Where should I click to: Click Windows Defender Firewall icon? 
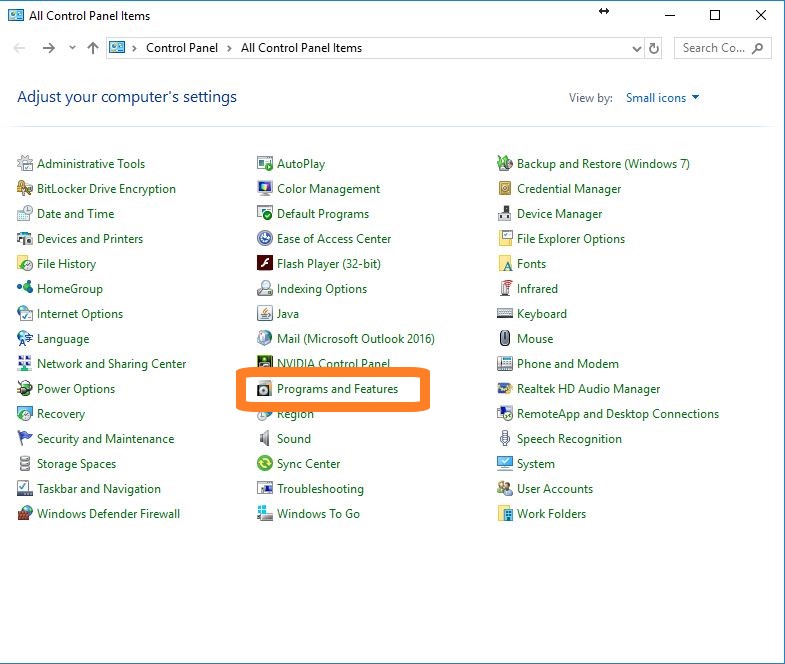click(x=25, y=513)
